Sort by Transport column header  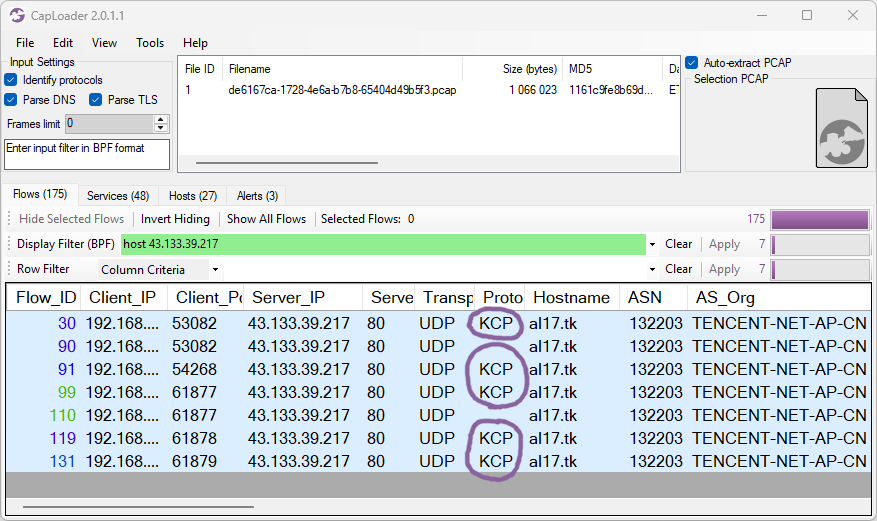click(x=444, y=297)
